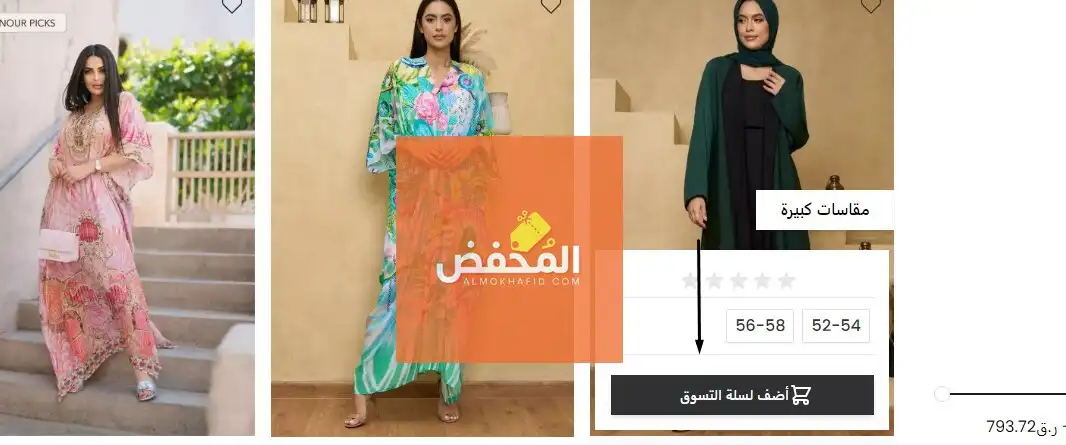Open the green floral kaftan product image
1066x445 pixels.
(422, 217)
